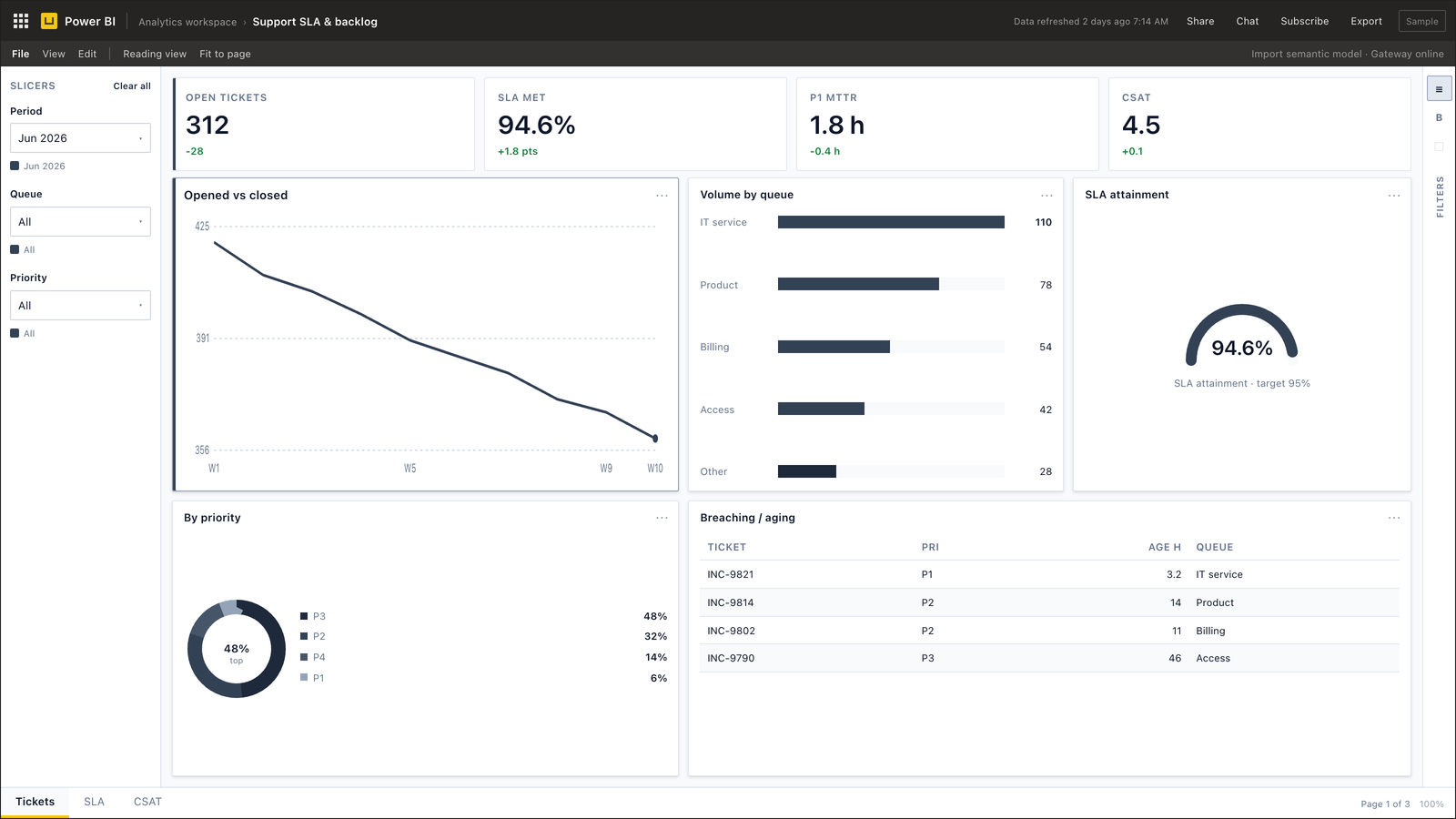Image resolution: width=1456 pixels, height=819 pixels.
Task: Select the IT service bar in Volume by queue
Action: (x=891, y=222)
